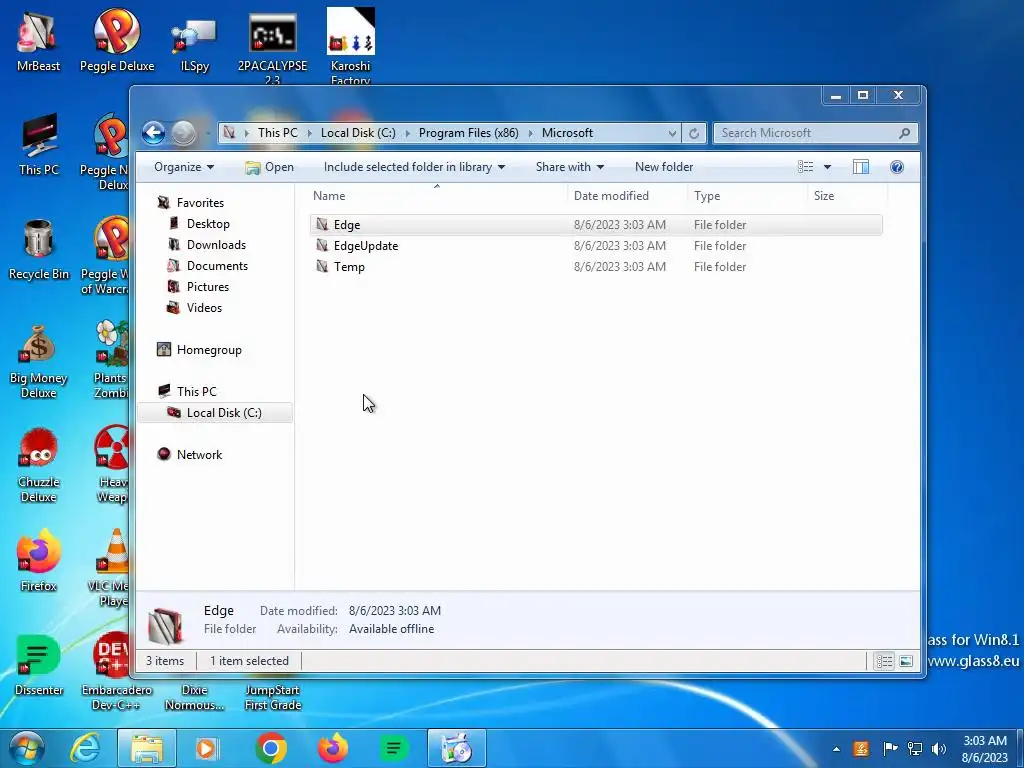Open Favorites in navigation pane

click(191, 203)
